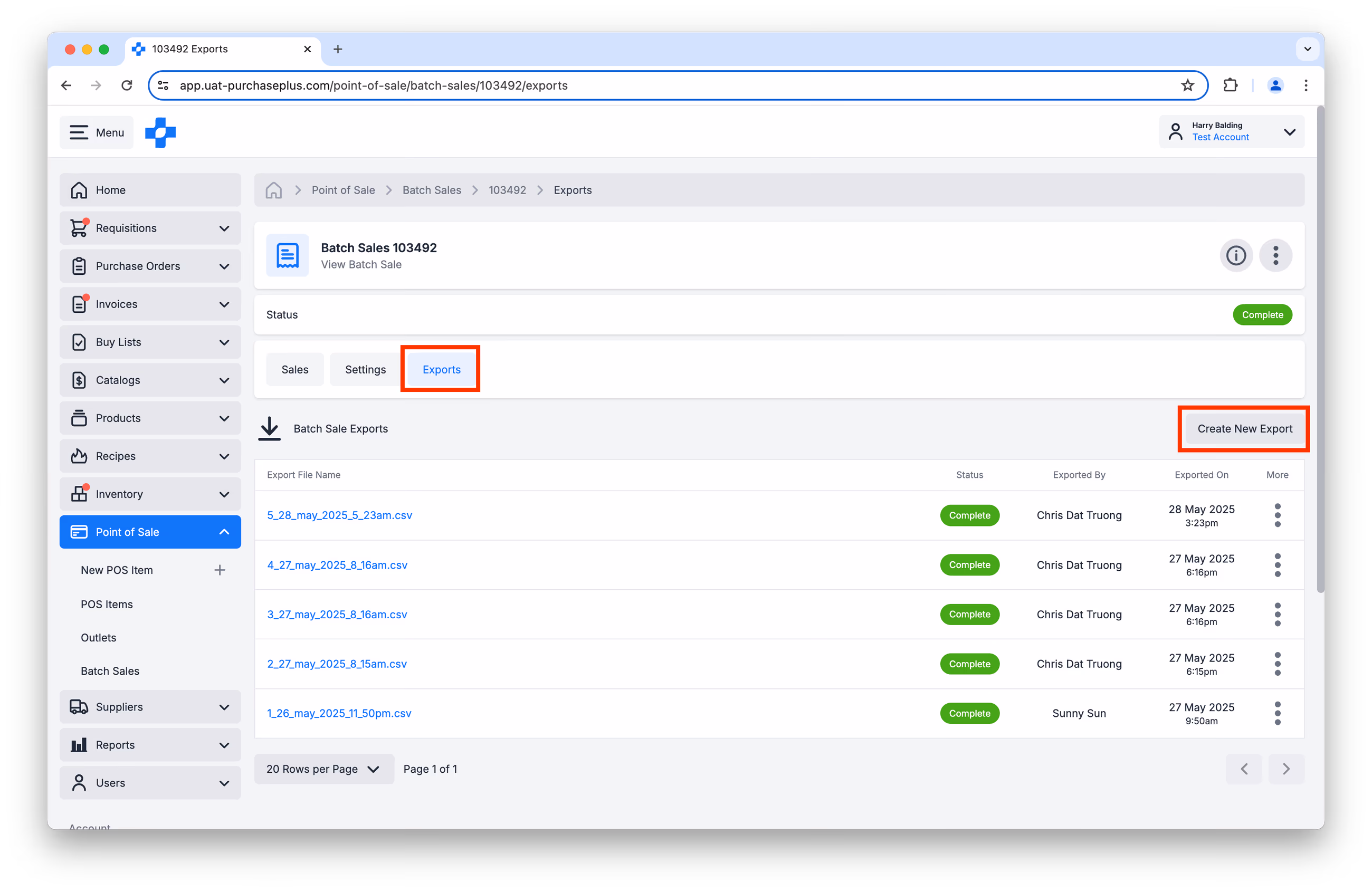Expand the Recipes menu
The width and height of the screenshot is (1372, 892).
click(x=150, y=456)
